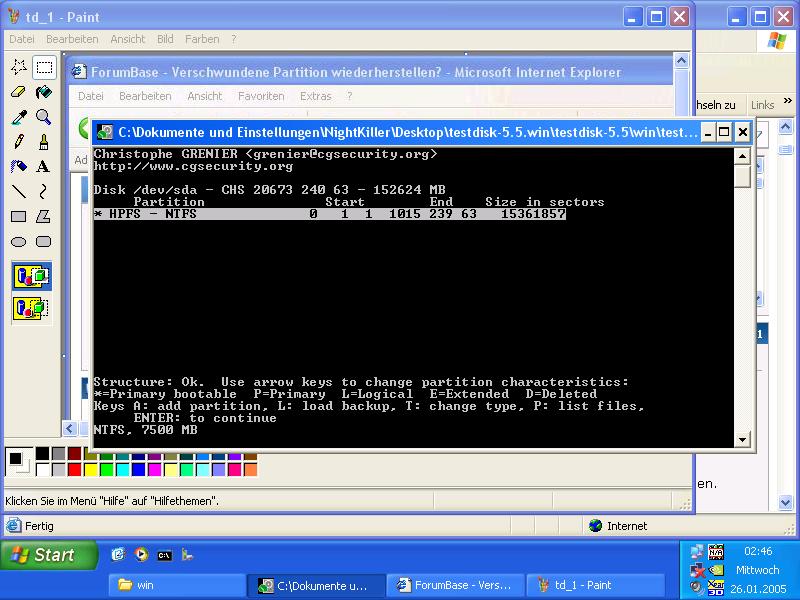The width and height of the screenshot is (800, 600).
Task: Open the console window's system menu icon
Action: click(105, 132)
